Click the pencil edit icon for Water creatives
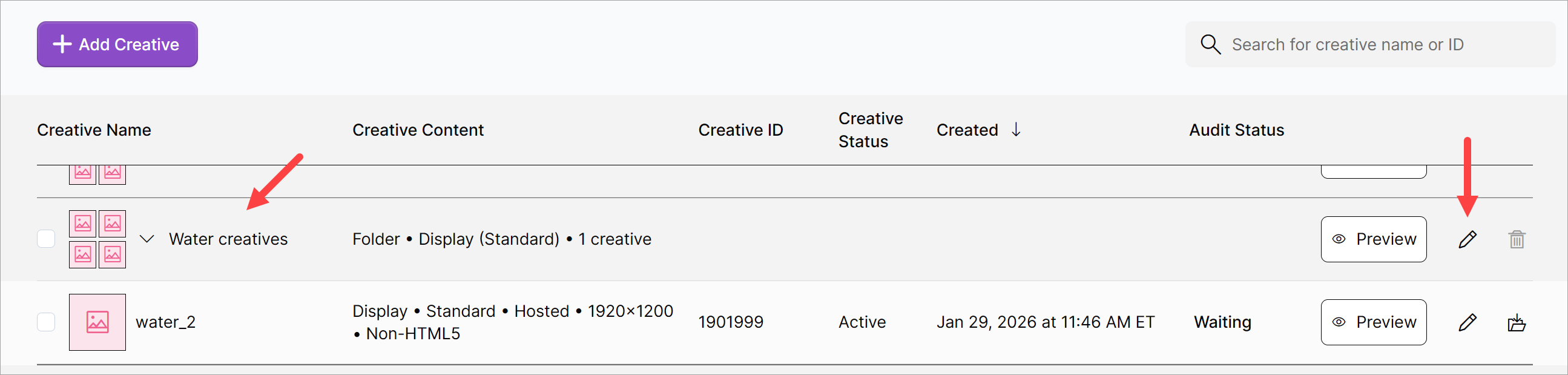 [x=1467, y=239]
